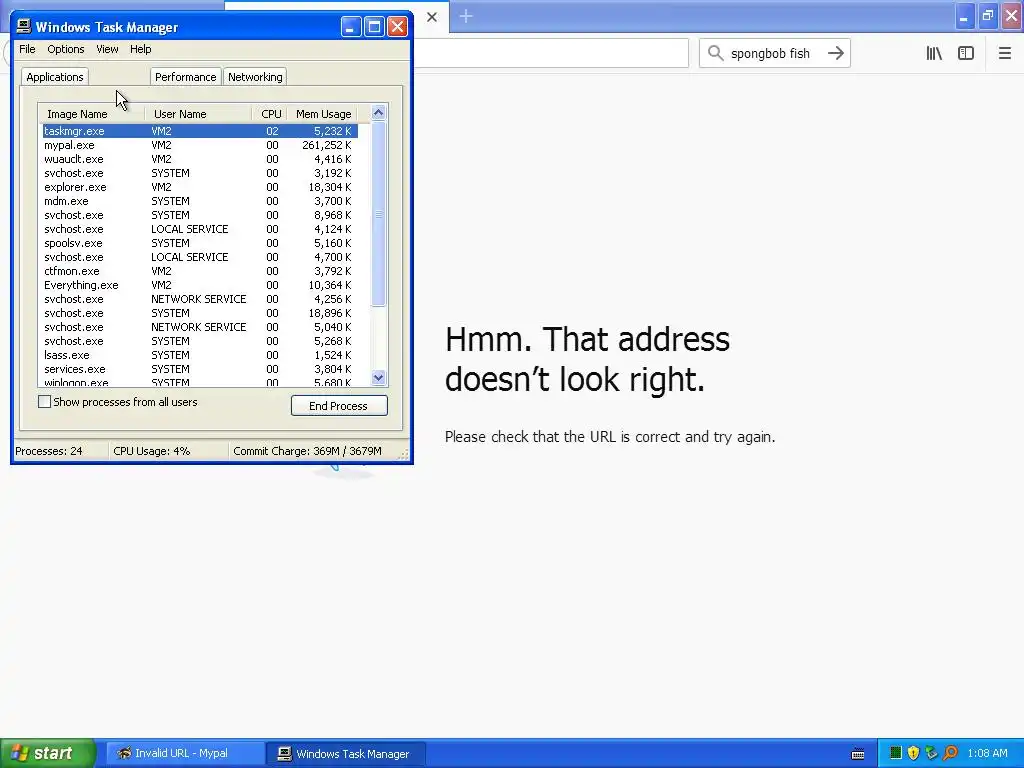The image size is (1024, 768).
Task: Open a new tab with the plus button
Action: click(x=466, y=16)
